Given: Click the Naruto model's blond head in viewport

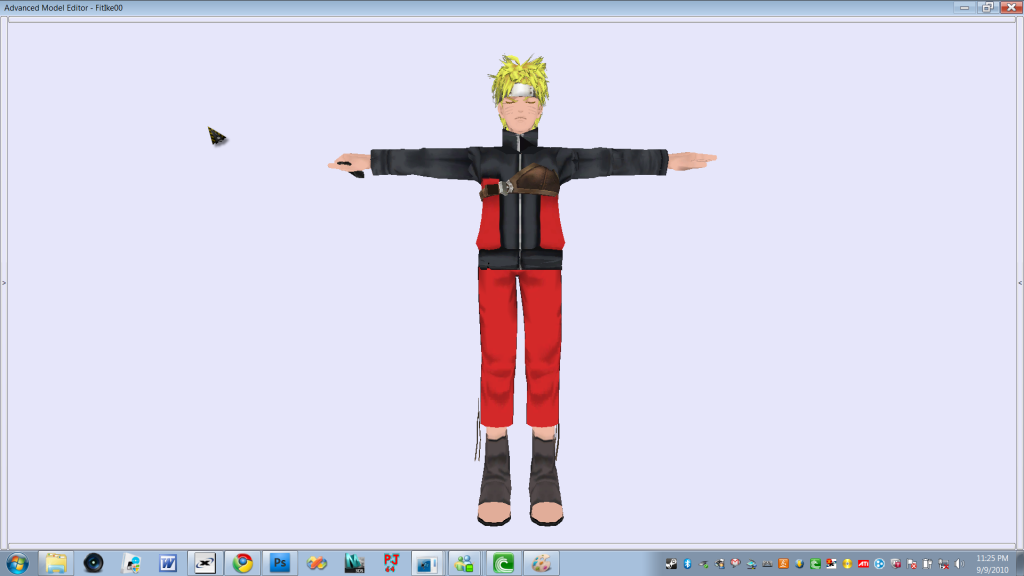Looking at the screenshot, I should click(x=519, y=95).
